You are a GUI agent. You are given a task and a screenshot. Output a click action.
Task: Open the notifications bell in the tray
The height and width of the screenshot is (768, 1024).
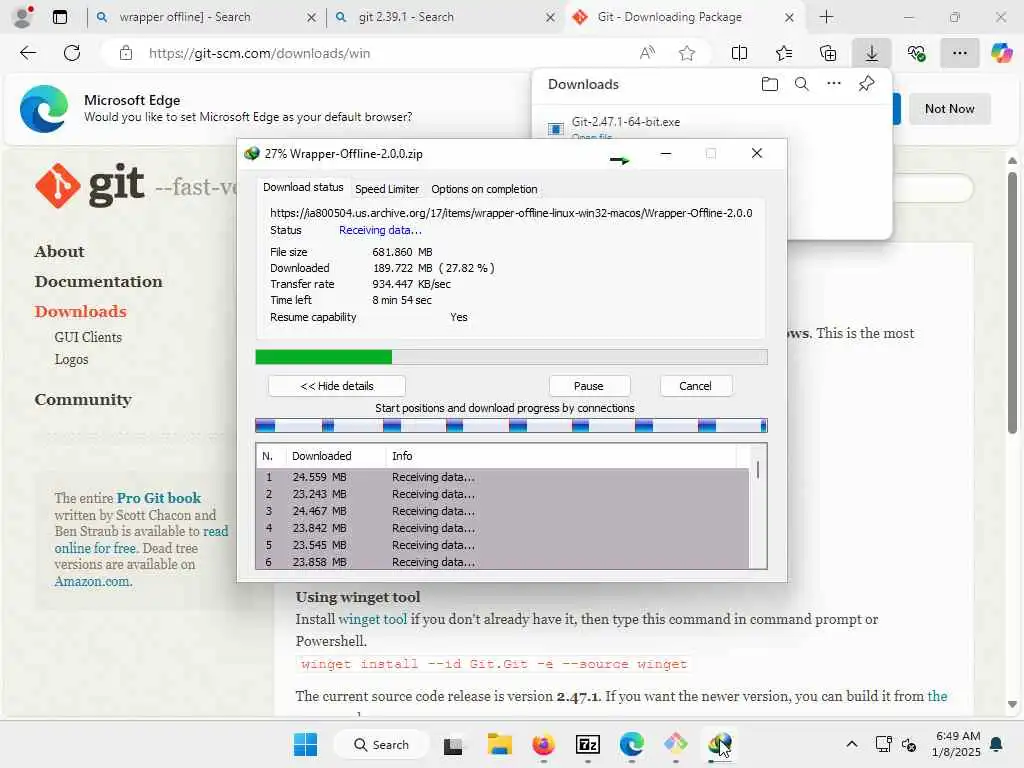pyautogui.click(x=997, y=744)
